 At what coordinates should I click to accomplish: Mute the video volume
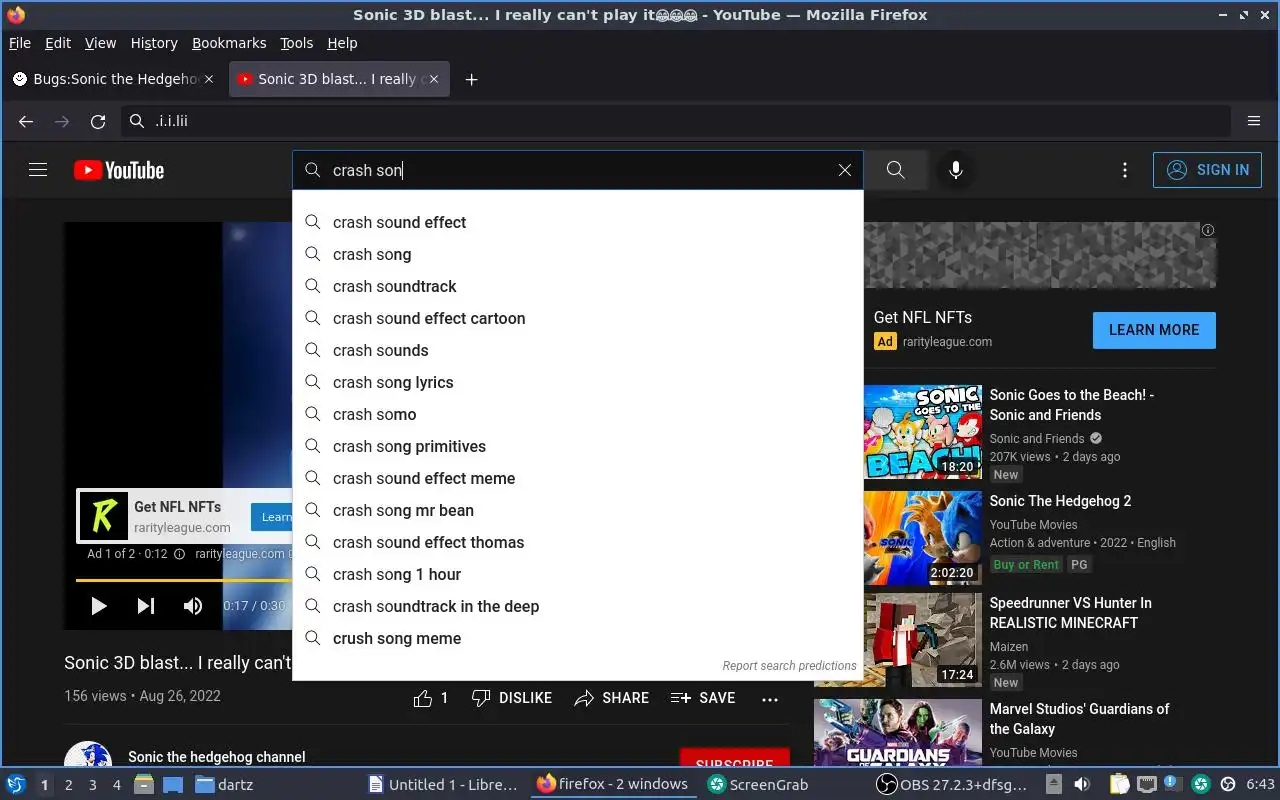coord(193,605)
